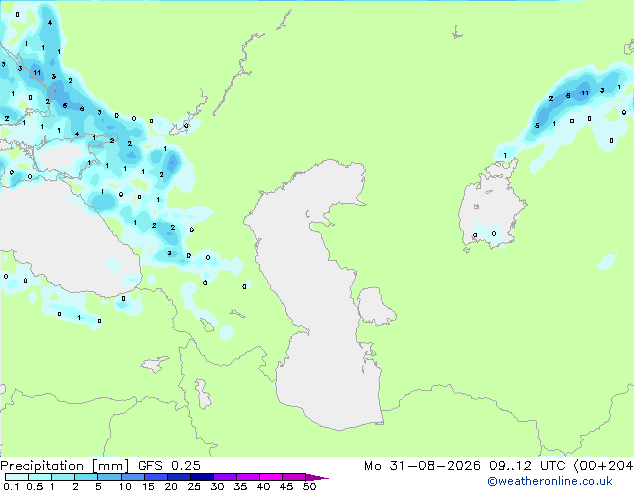This screenshot has width=634, height=490.
Task: Click the '25' legend scale label
Action: click(194, 486)
